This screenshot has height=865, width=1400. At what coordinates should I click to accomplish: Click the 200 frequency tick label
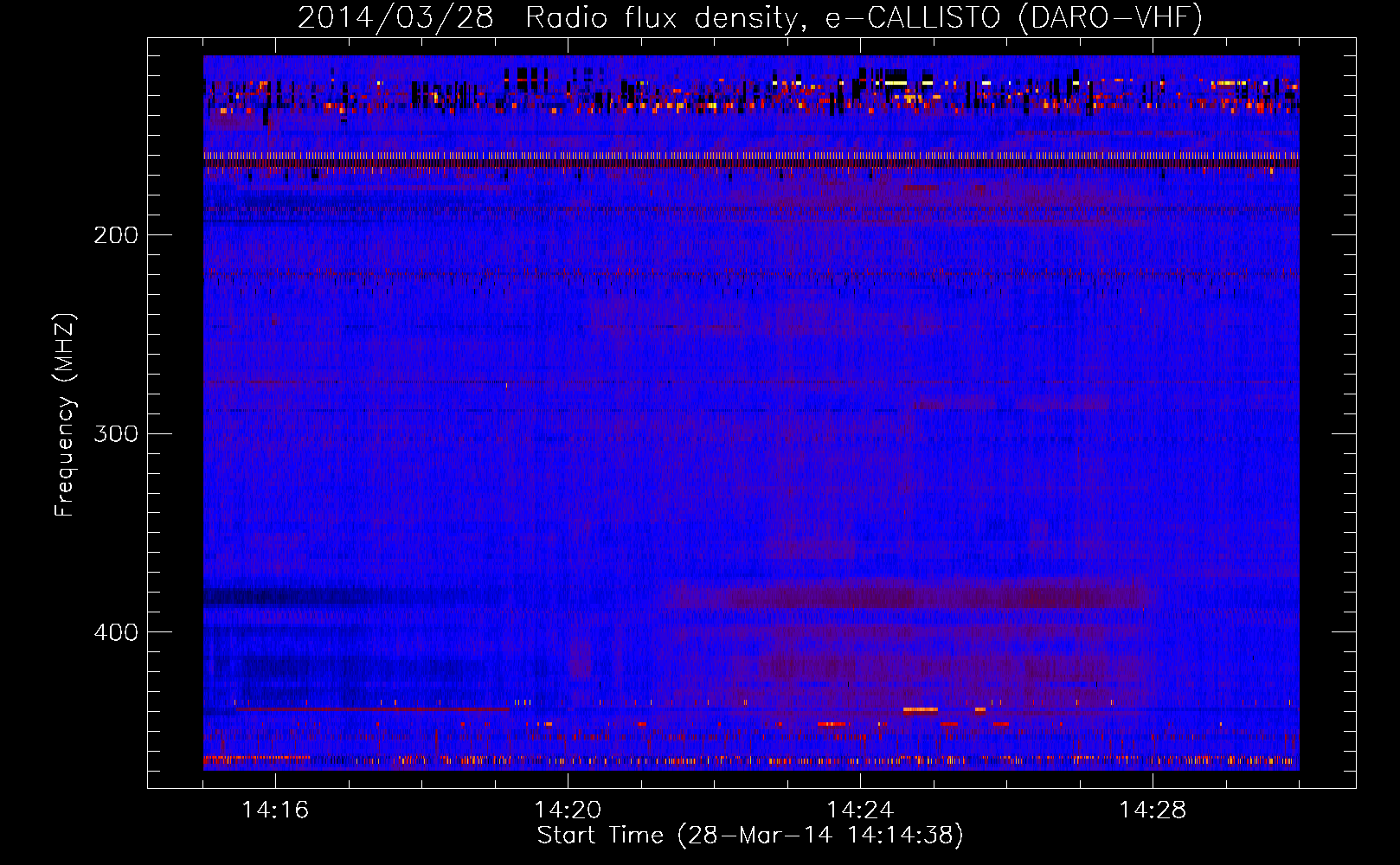pos(116,235)
